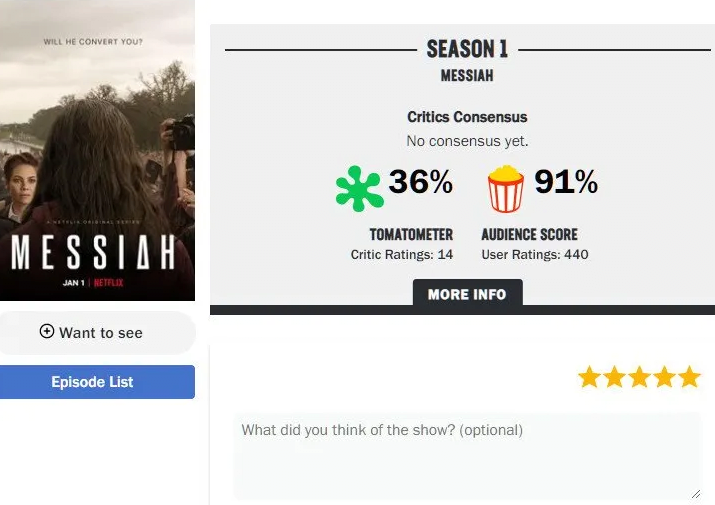Click the plus circle icon beside Want to see
Viewport: 715px width, 505px height.
coord(47,331)
